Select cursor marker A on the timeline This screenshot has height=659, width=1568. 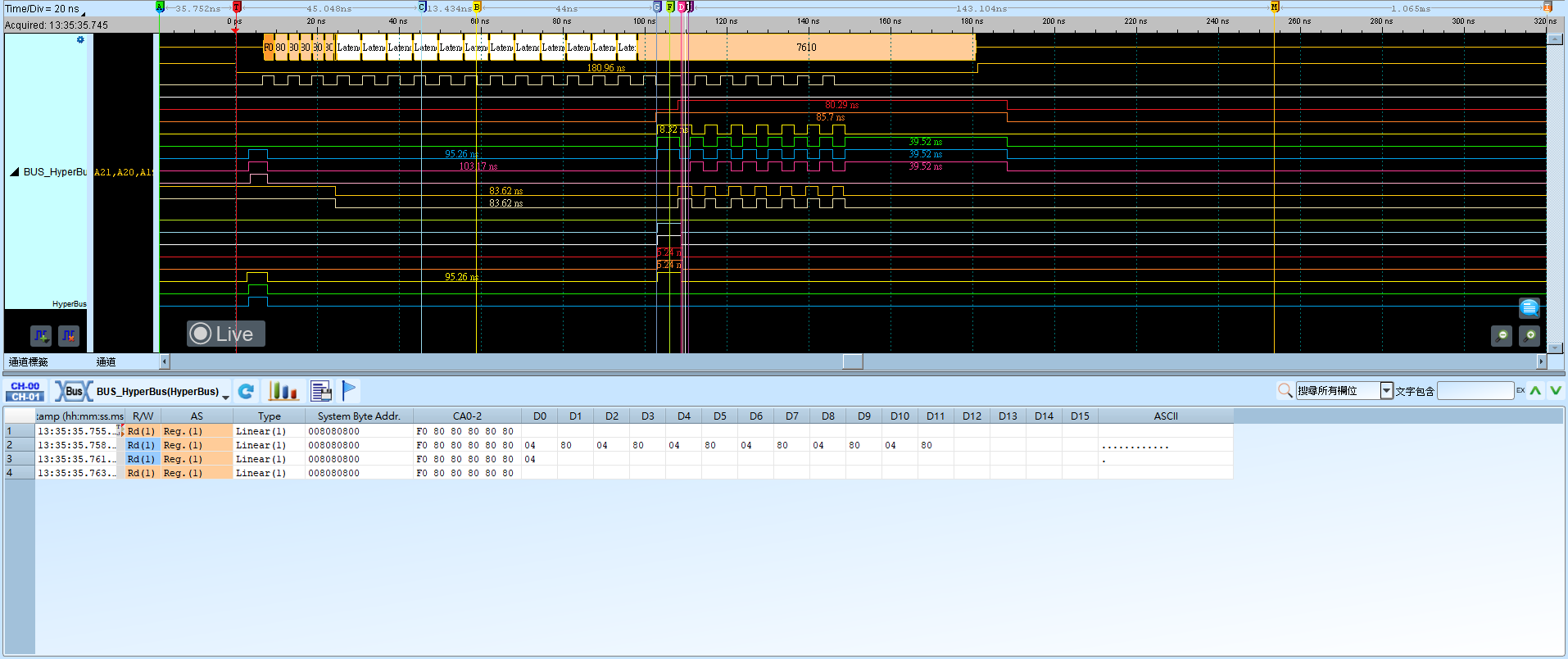pos(160,7)
